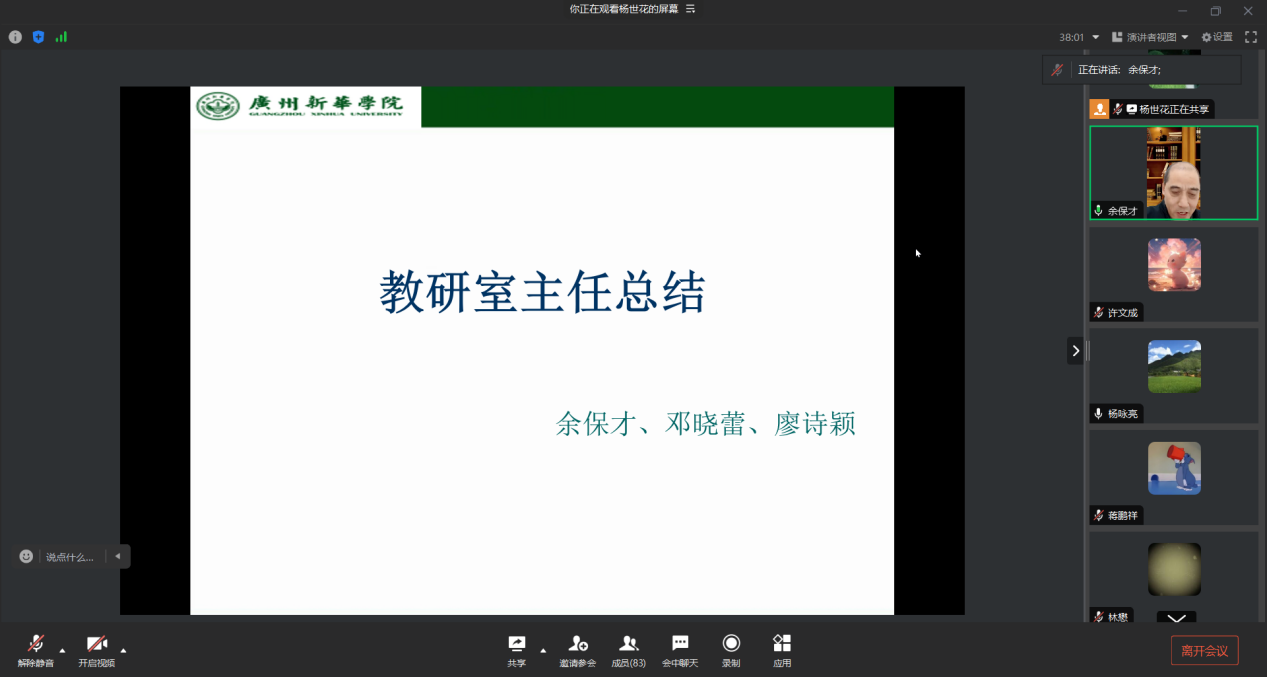Screen dimensions: 1267x677
Task: Check the green network signal icon
Action: coord(61,37)
